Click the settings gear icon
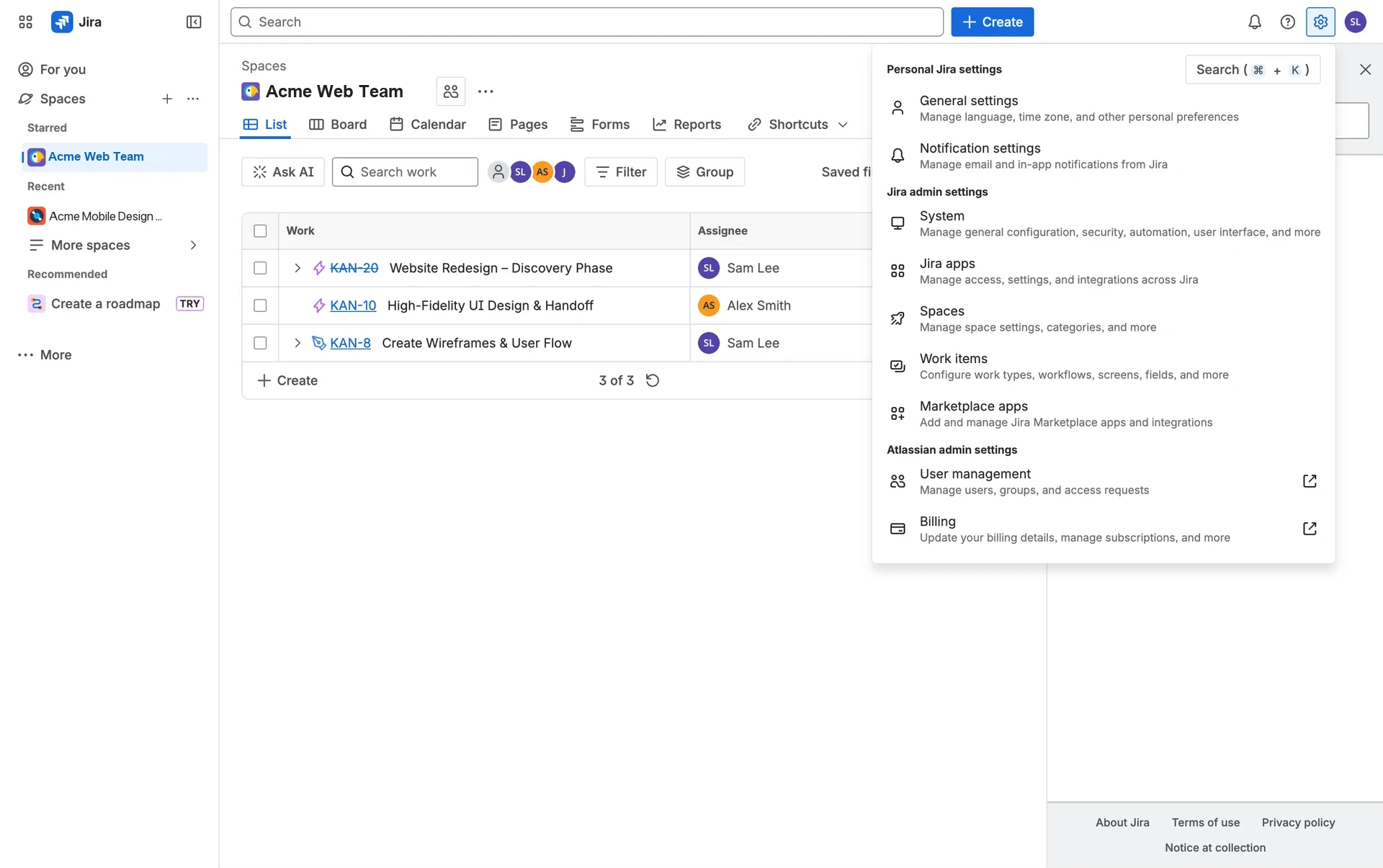The height and width of the screenshot is (868, 1383). click(x=1320, y=22)
